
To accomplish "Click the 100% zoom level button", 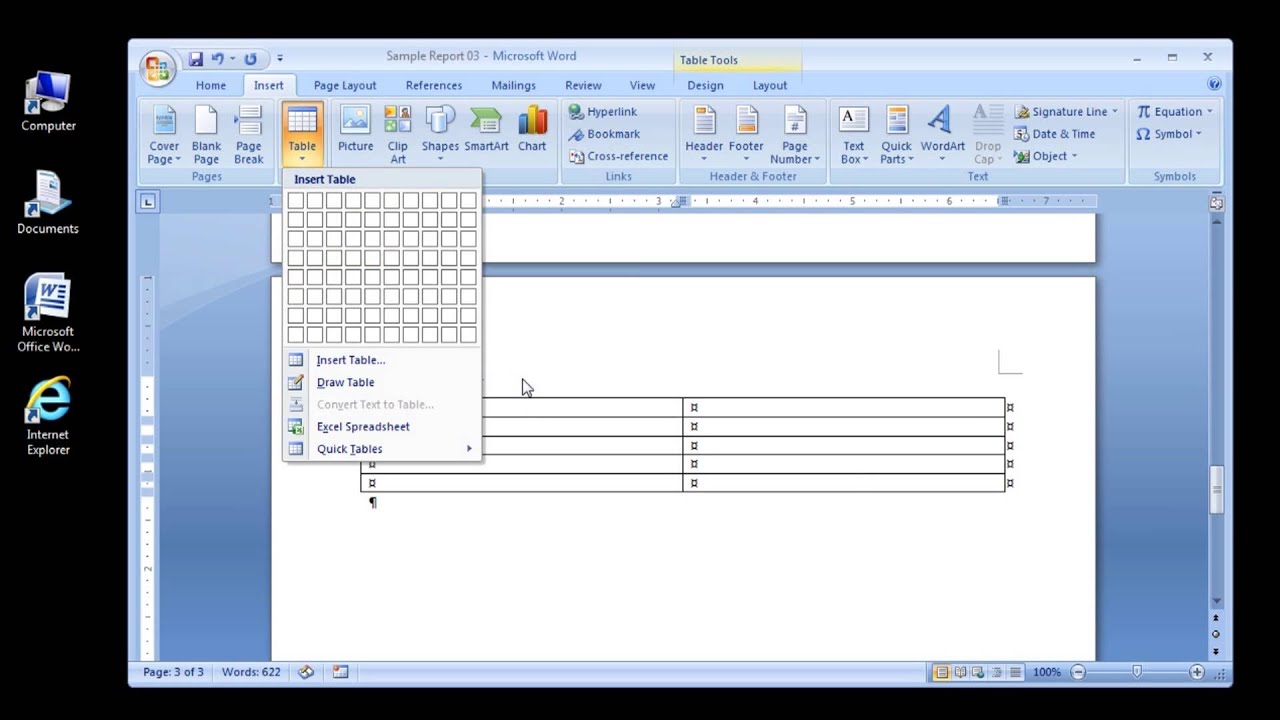I will click(1046, 672).
